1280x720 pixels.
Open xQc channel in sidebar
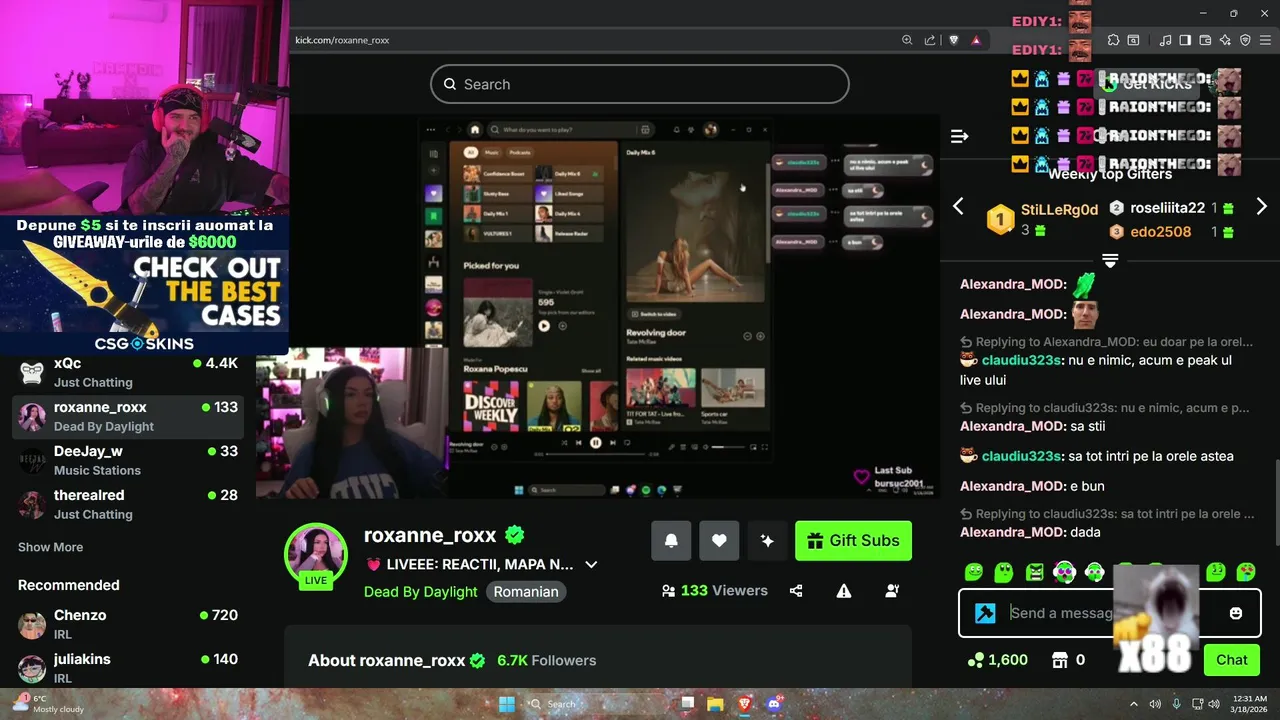[x=128, y=372]
